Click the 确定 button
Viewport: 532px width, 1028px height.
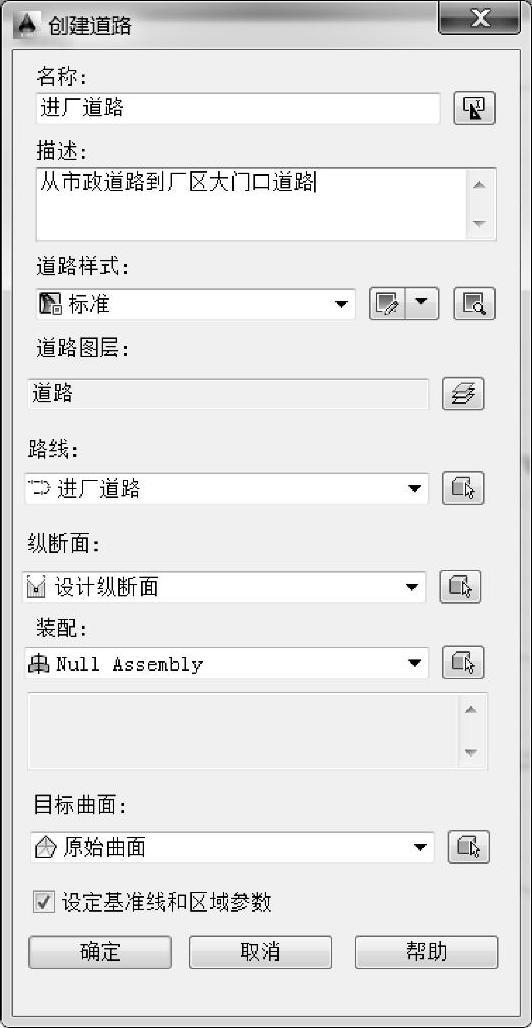click(x=100, y=952)
